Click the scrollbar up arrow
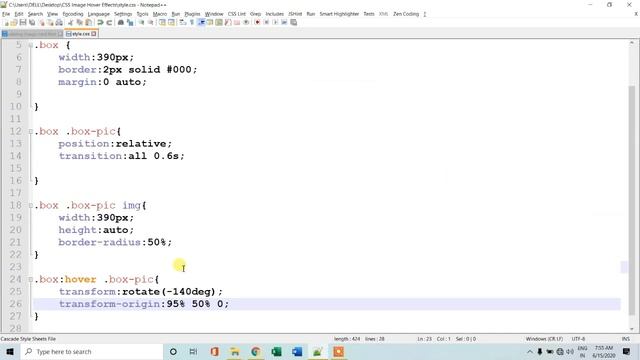Screen dimensions: 640x360 631,42
